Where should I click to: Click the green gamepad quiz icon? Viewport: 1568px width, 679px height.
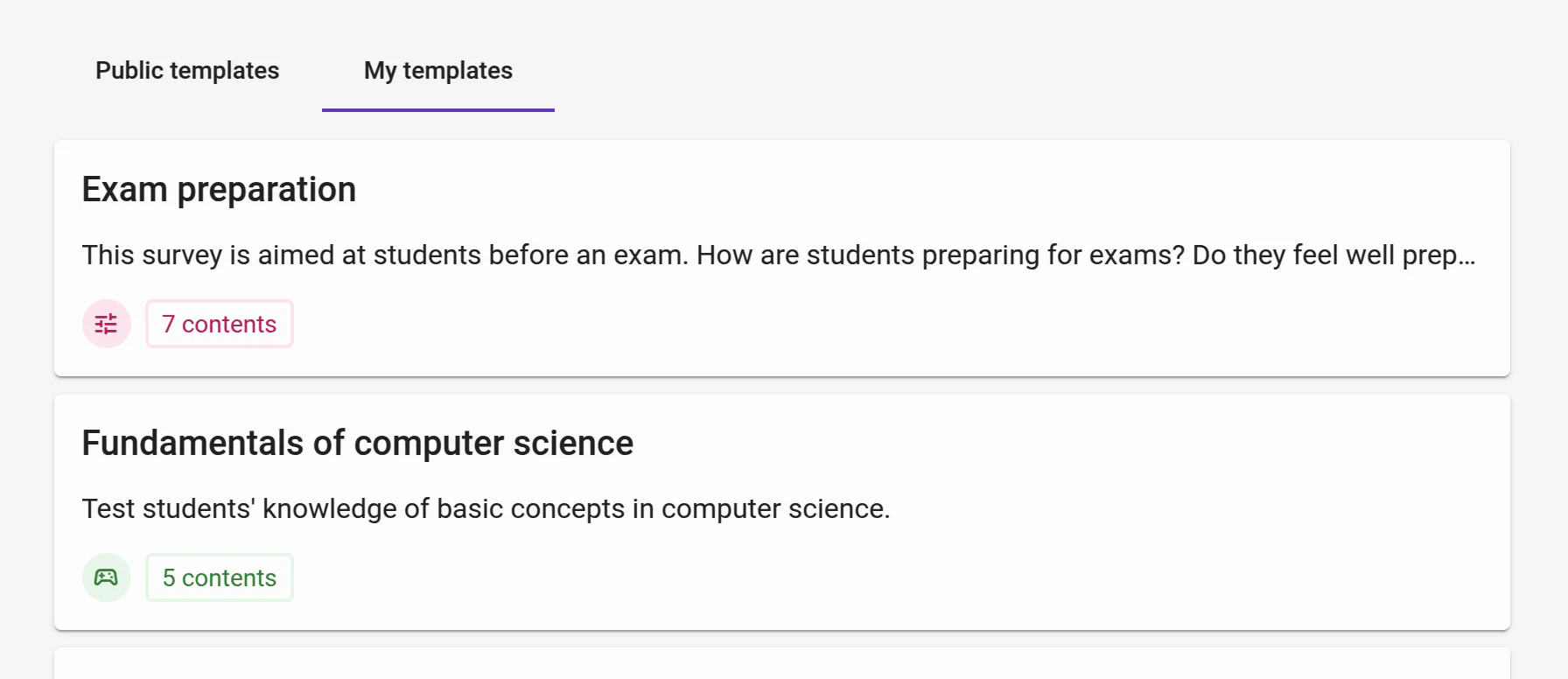click(107, 577)
